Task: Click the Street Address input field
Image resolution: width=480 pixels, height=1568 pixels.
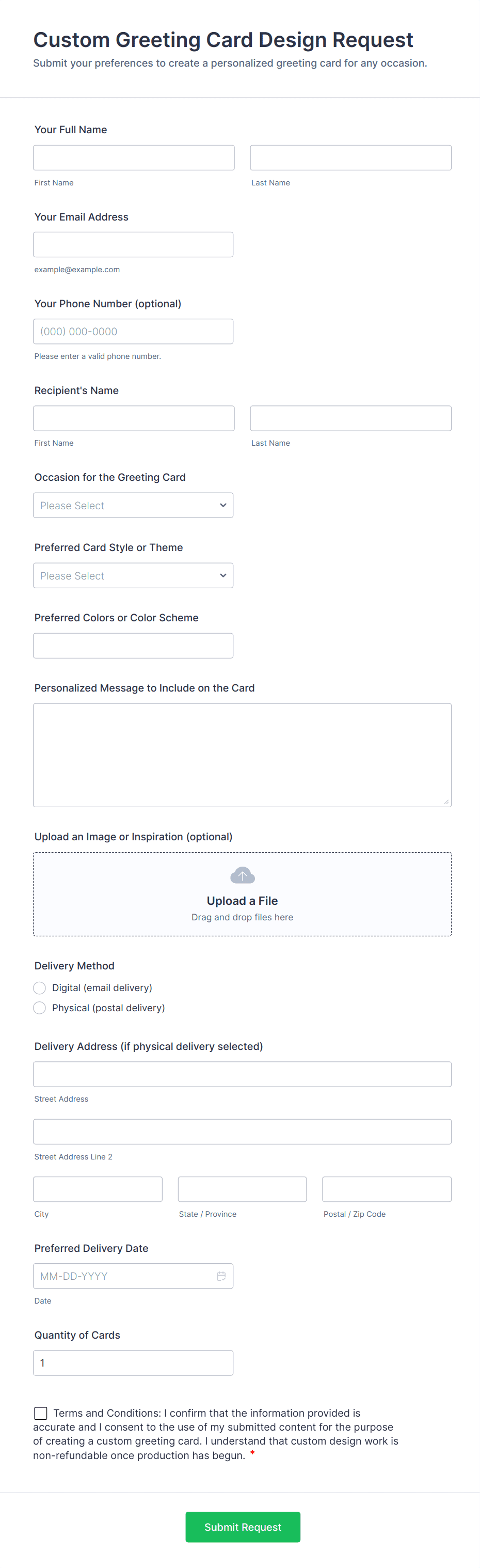Action: pos(242,1074)
